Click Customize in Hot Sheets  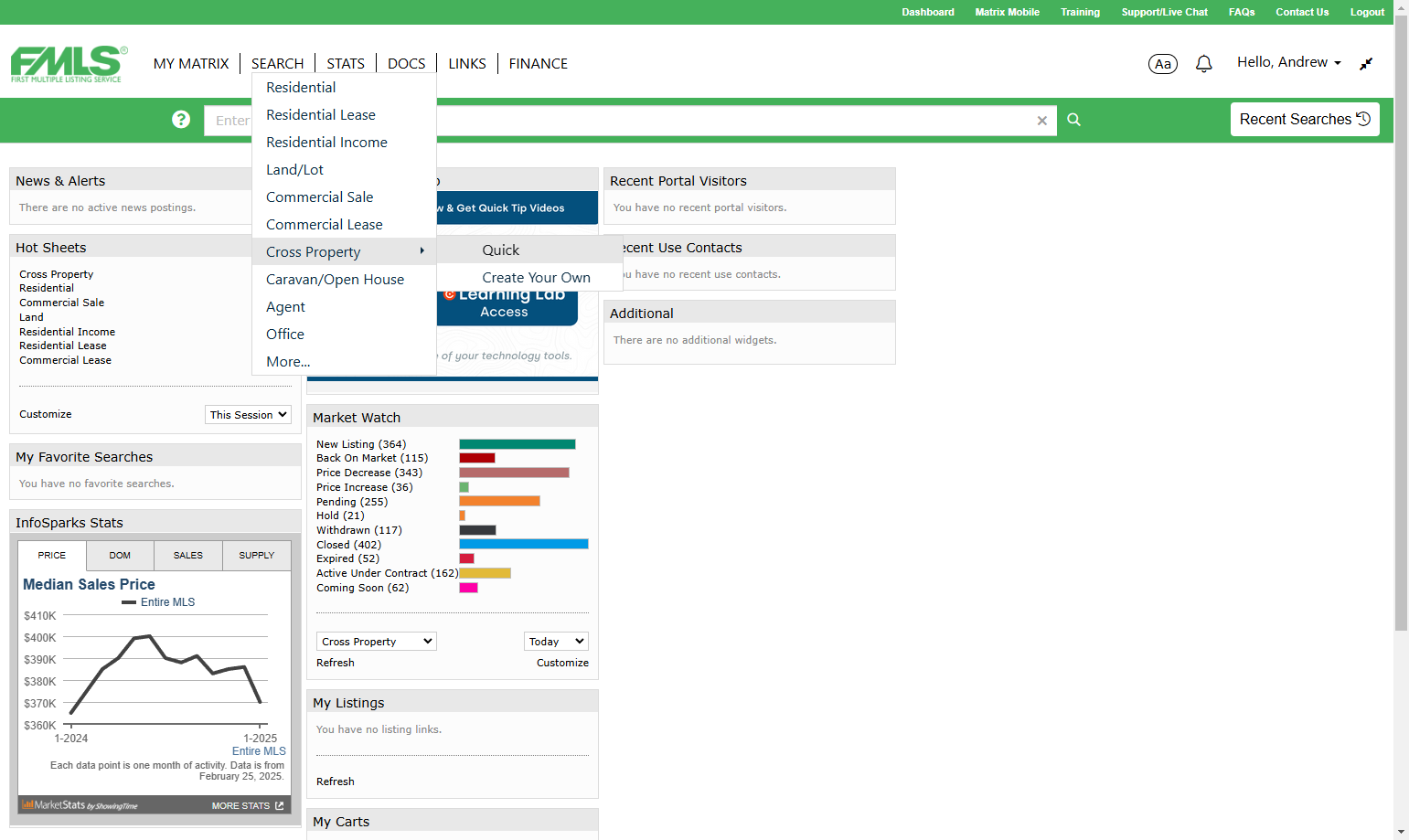(x=46, y=414)
